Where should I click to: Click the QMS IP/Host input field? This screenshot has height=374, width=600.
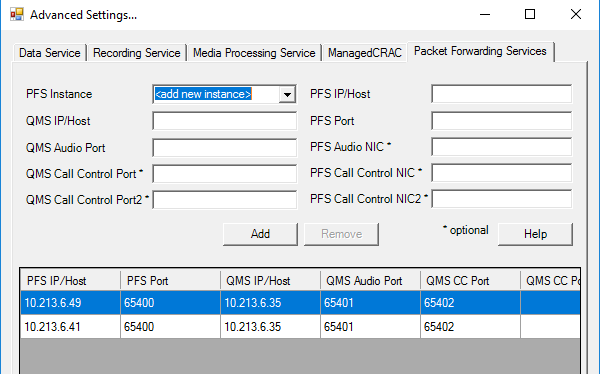coord(225,121)
